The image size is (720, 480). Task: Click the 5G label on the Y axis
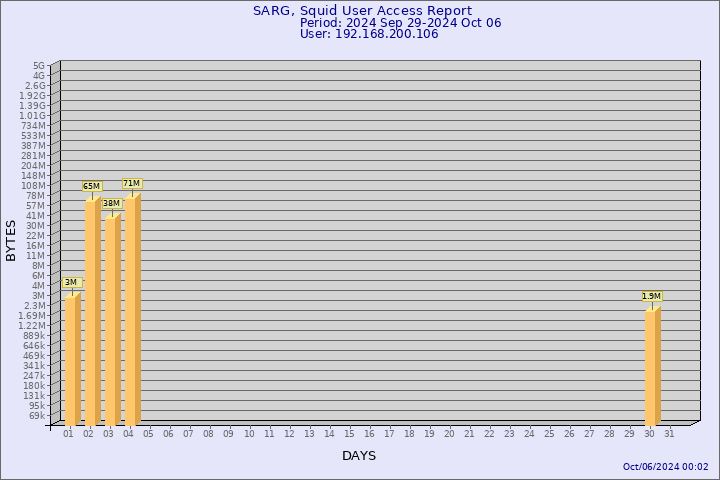point(39,65)
